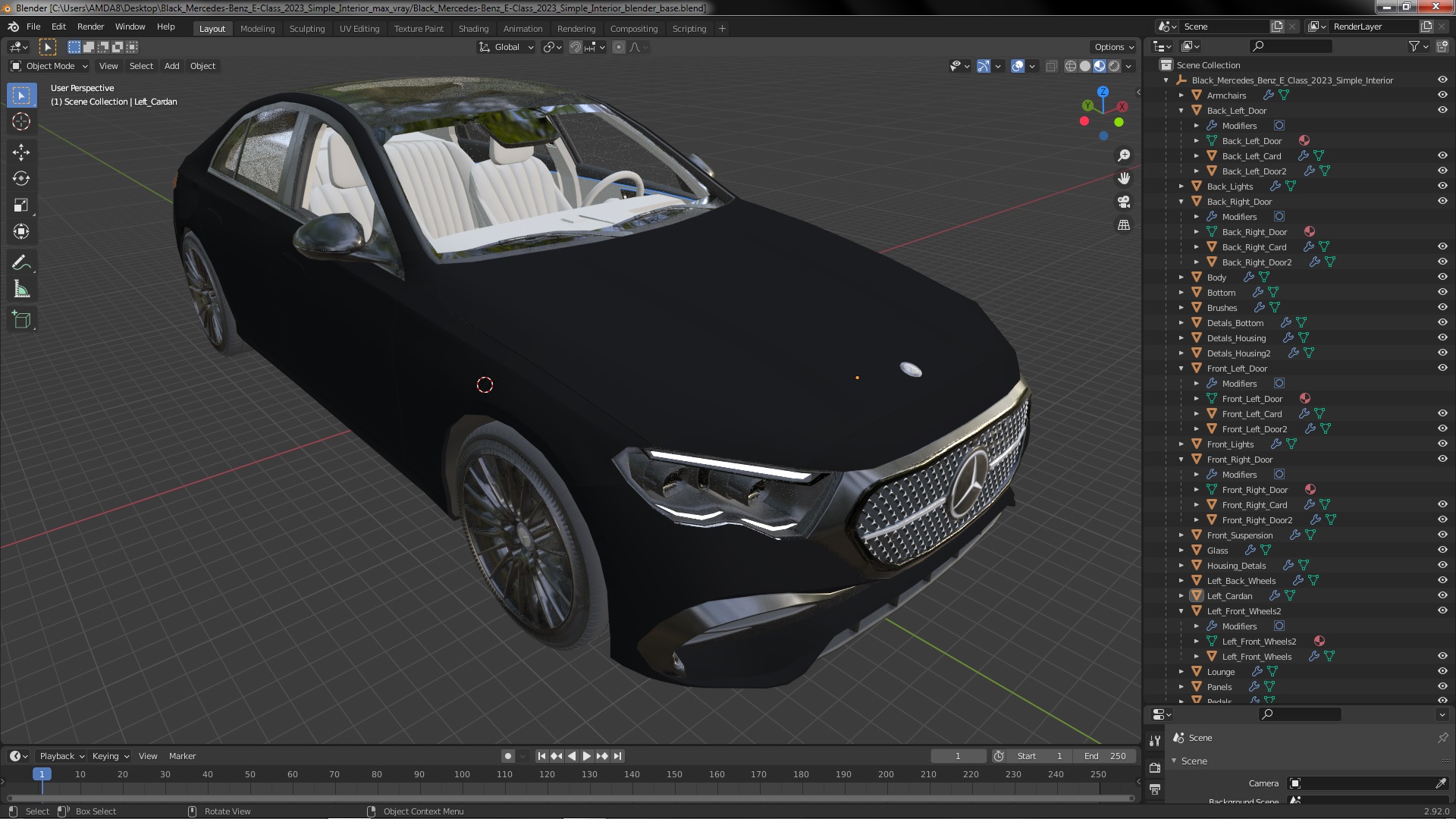Open the Object Mode dropdown

tap(49, 67)
